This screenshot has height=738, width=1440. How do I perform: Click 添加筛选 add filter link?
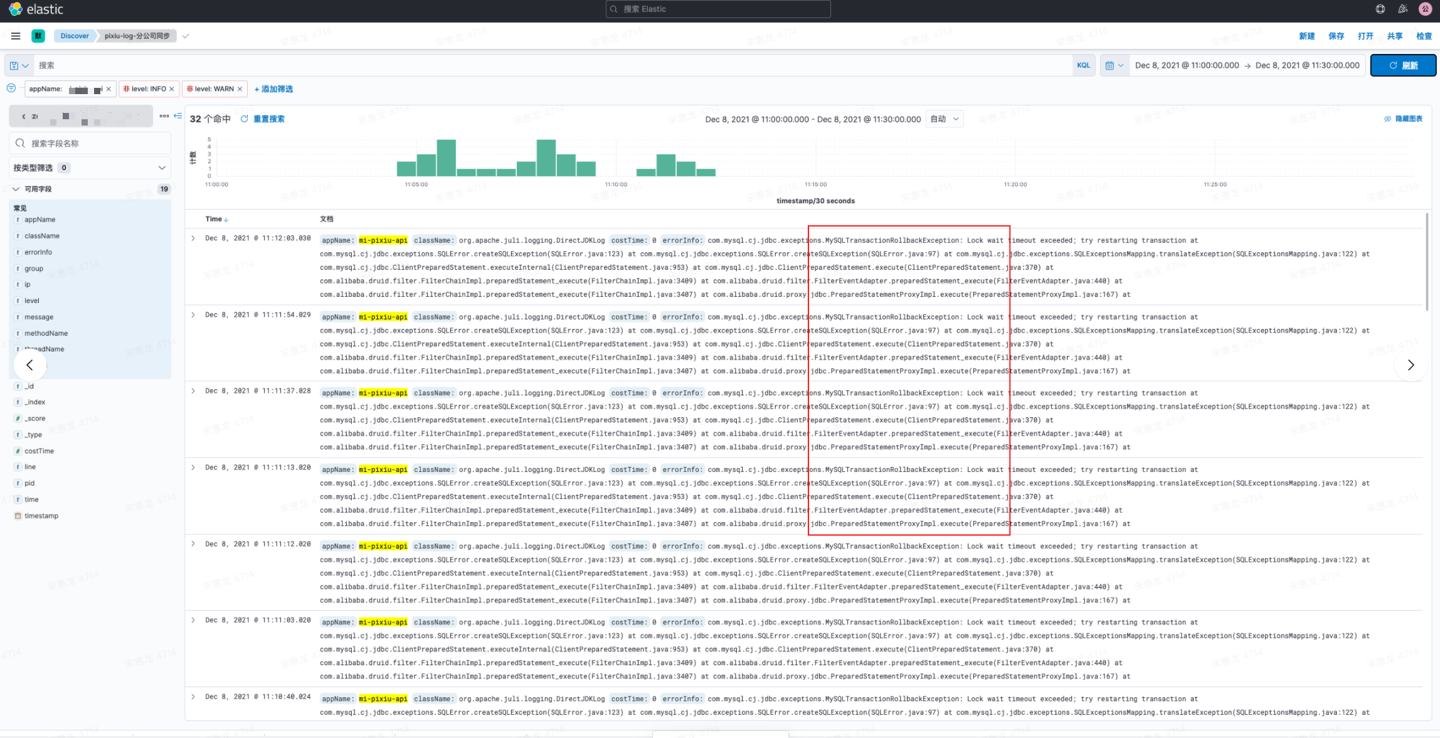274,89
